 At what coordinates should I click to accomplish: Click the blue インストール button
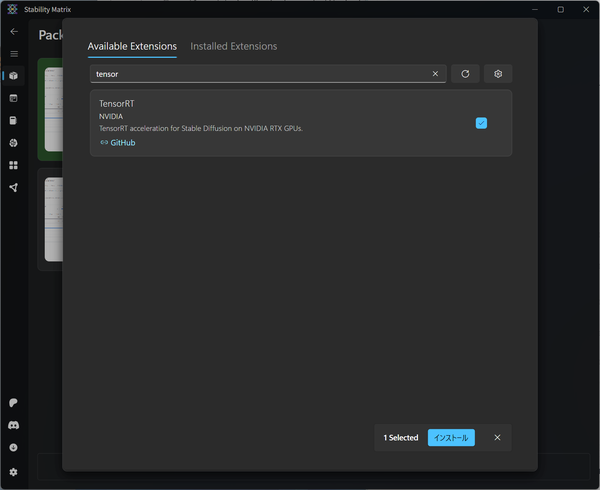pyautogui.click(x=451, y=437)
